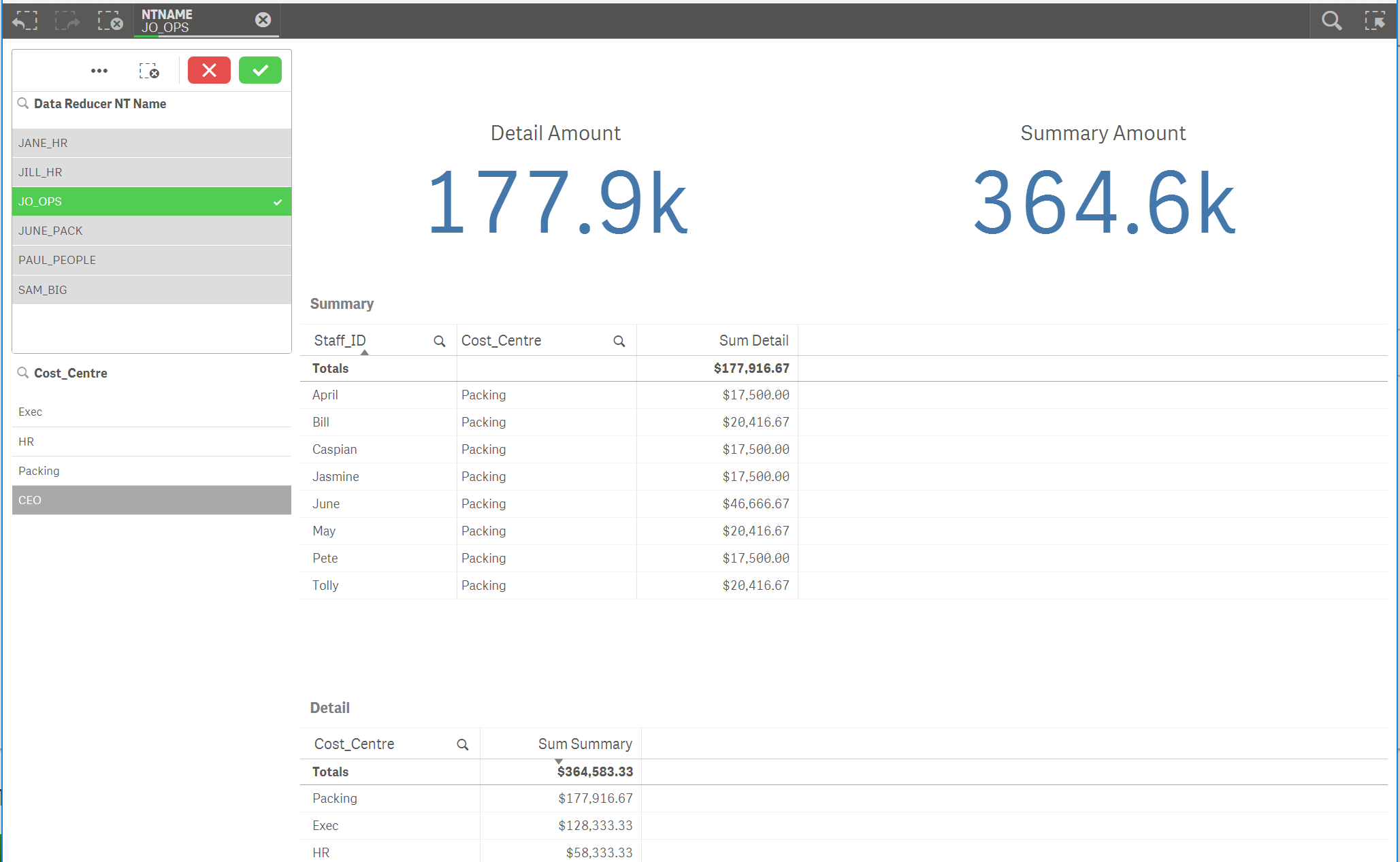
Task: Select PAUL_PEOPLE in listbox
Action: coord(152,260)
